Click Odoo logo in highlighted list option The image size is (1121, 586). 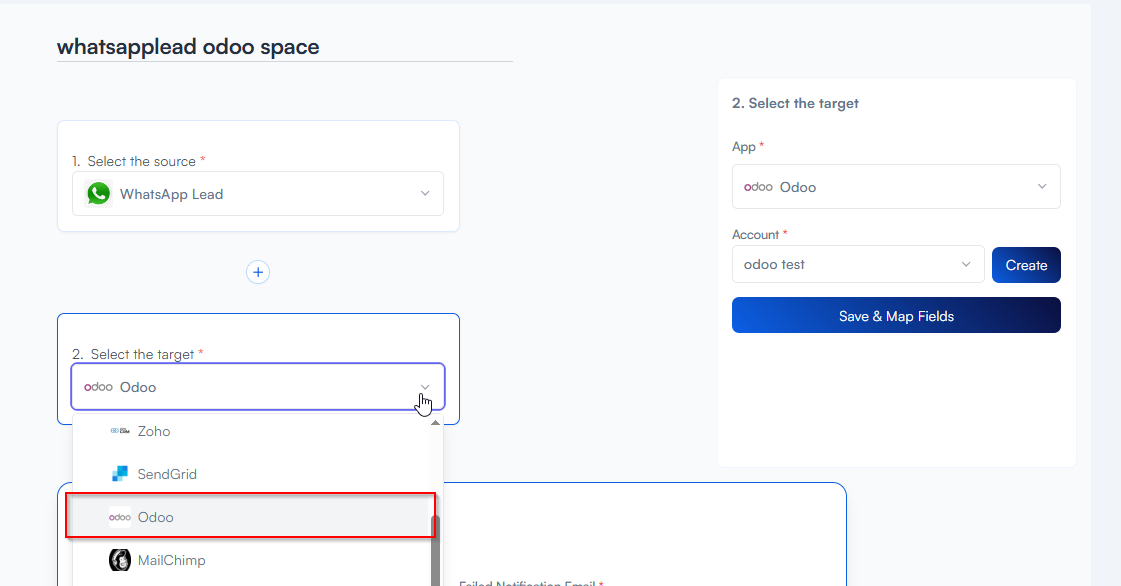click(x=120, y=517)
